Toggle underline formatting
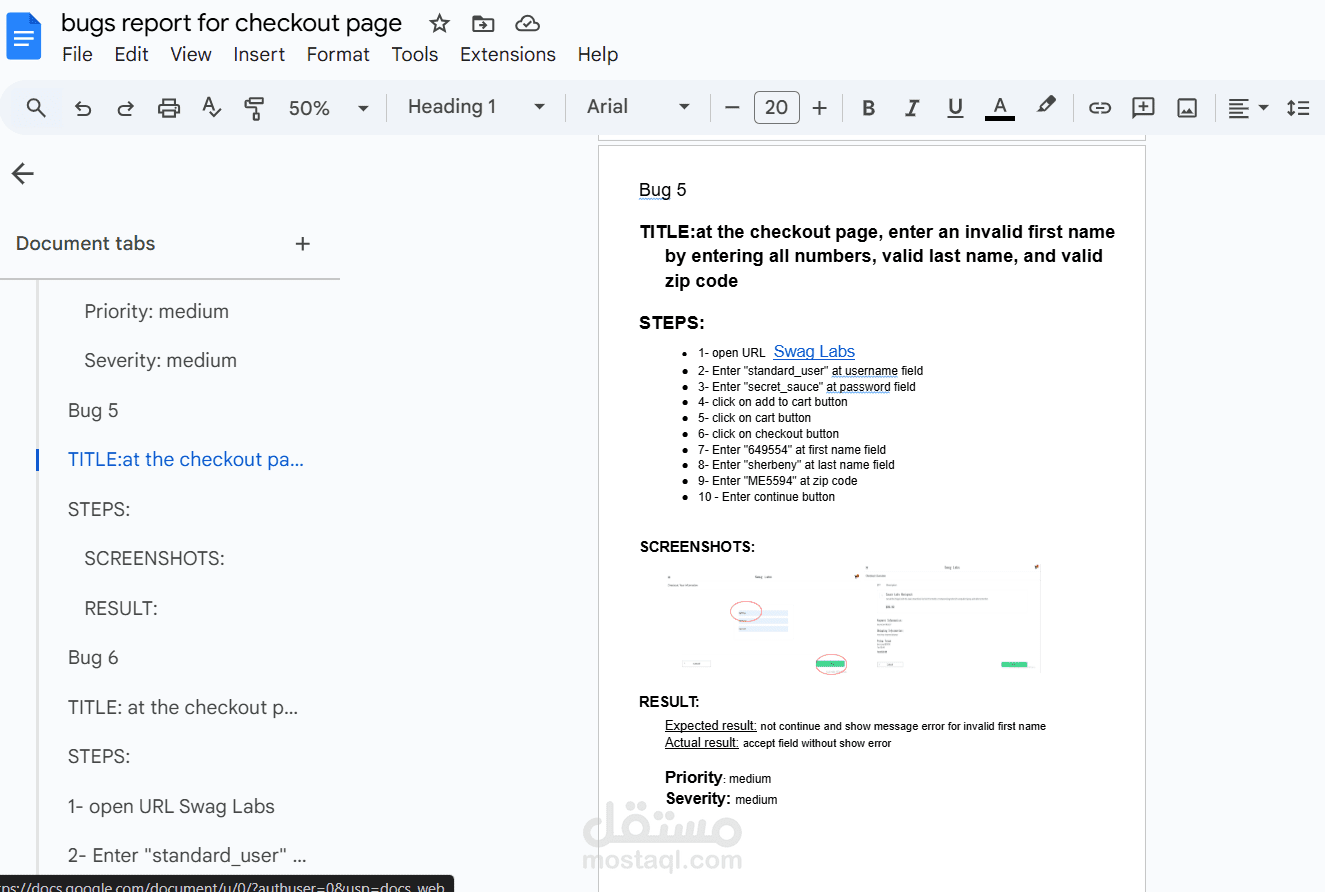This screenshot has height=892, width=1325. (955, 108)
